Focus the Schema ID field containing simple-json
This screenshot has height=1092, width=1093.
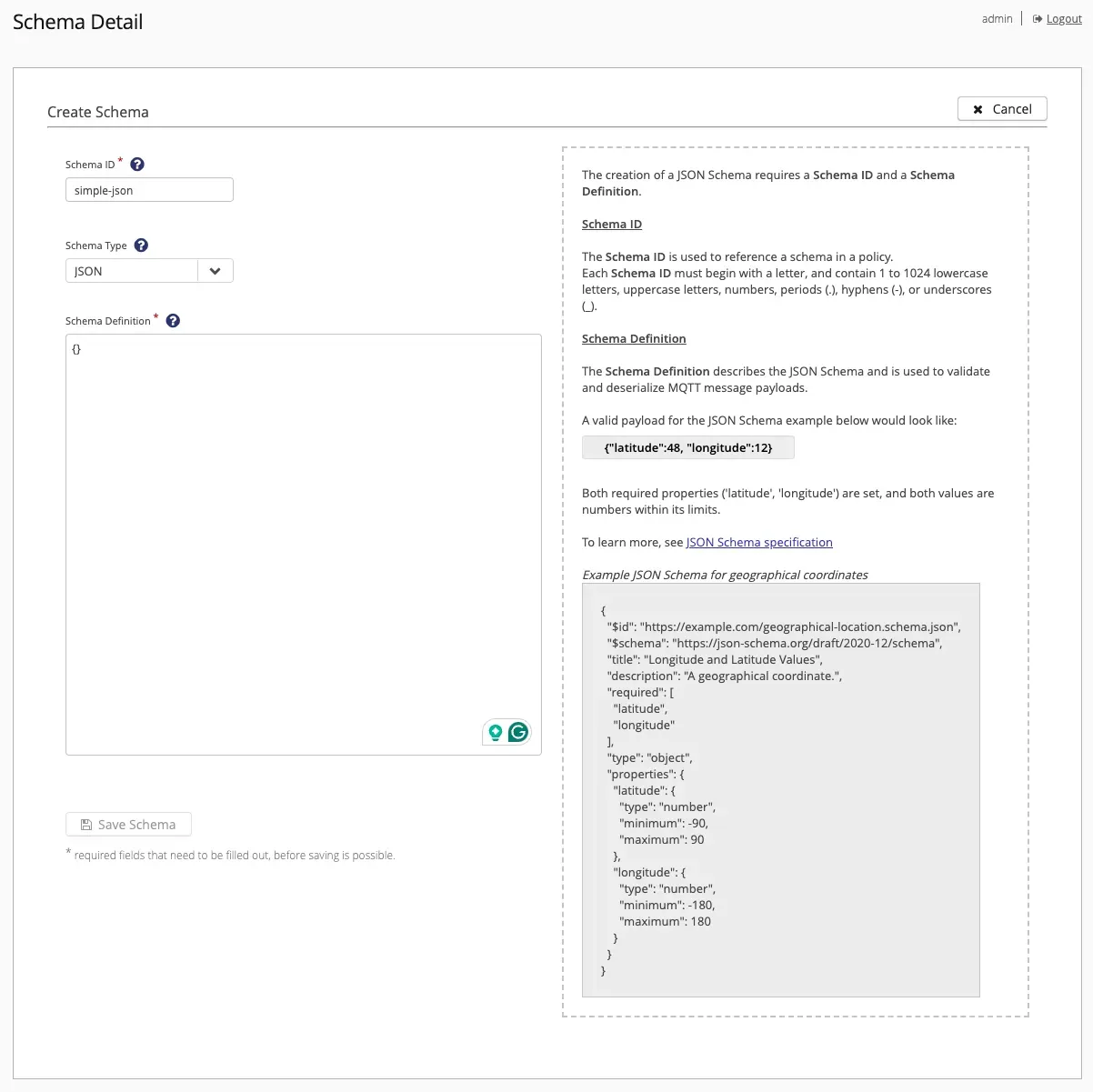point(149,190)
